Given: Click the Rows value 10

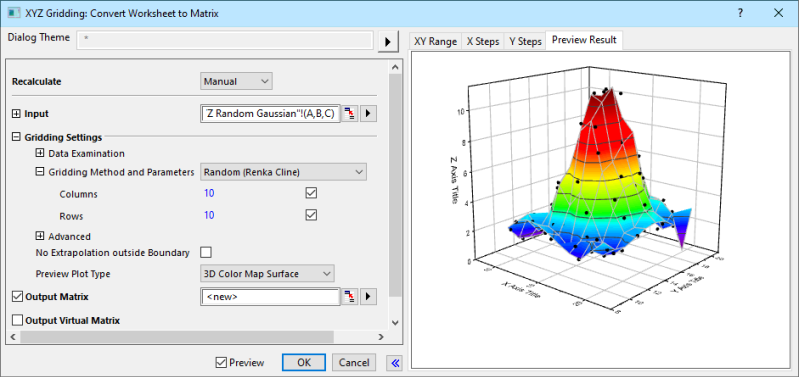Looking at the screenshot, I should 209,215.
